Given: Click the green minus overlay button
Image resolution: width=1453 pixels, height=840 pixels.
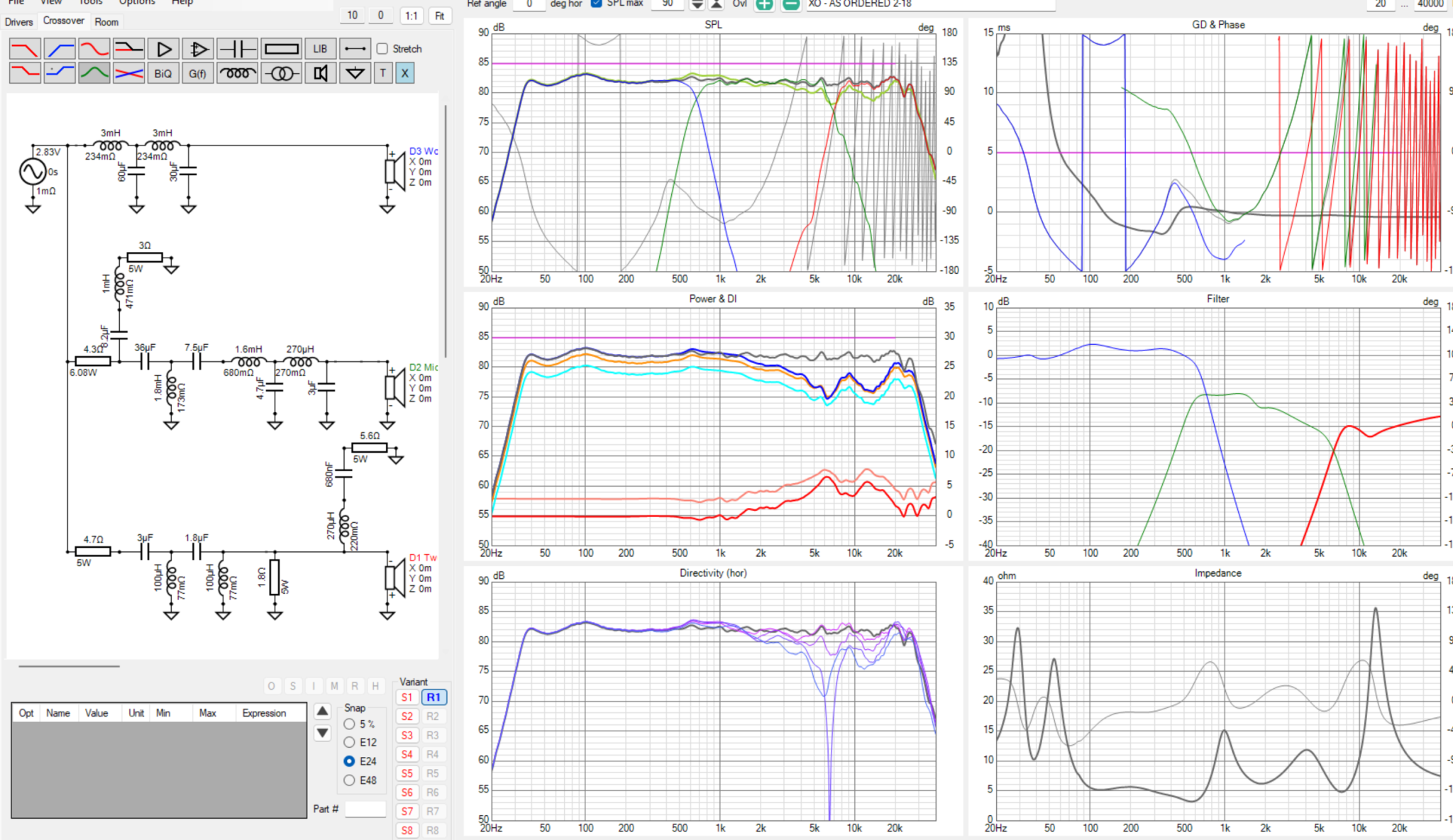Looking at the screenshot, I should tap(790, 4).
